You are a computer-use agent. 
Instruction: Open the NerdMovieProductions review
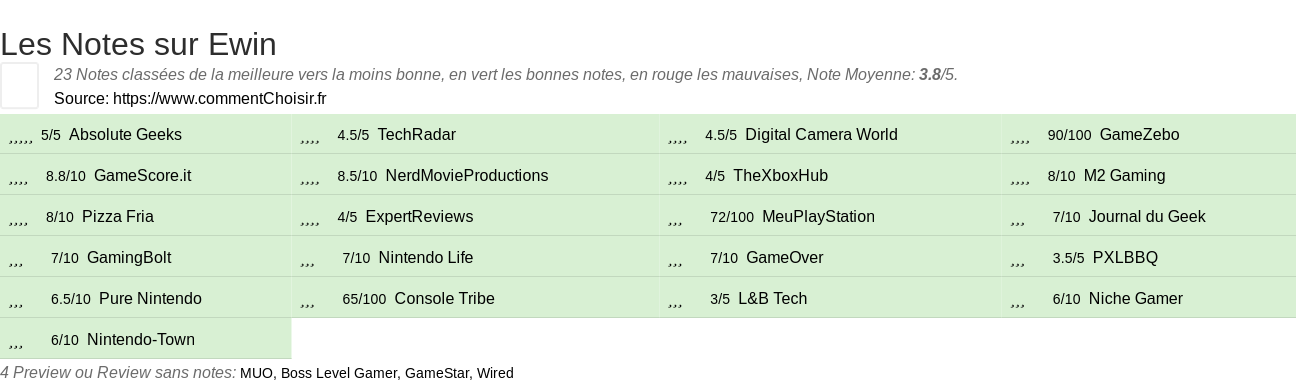click(467, 176)
